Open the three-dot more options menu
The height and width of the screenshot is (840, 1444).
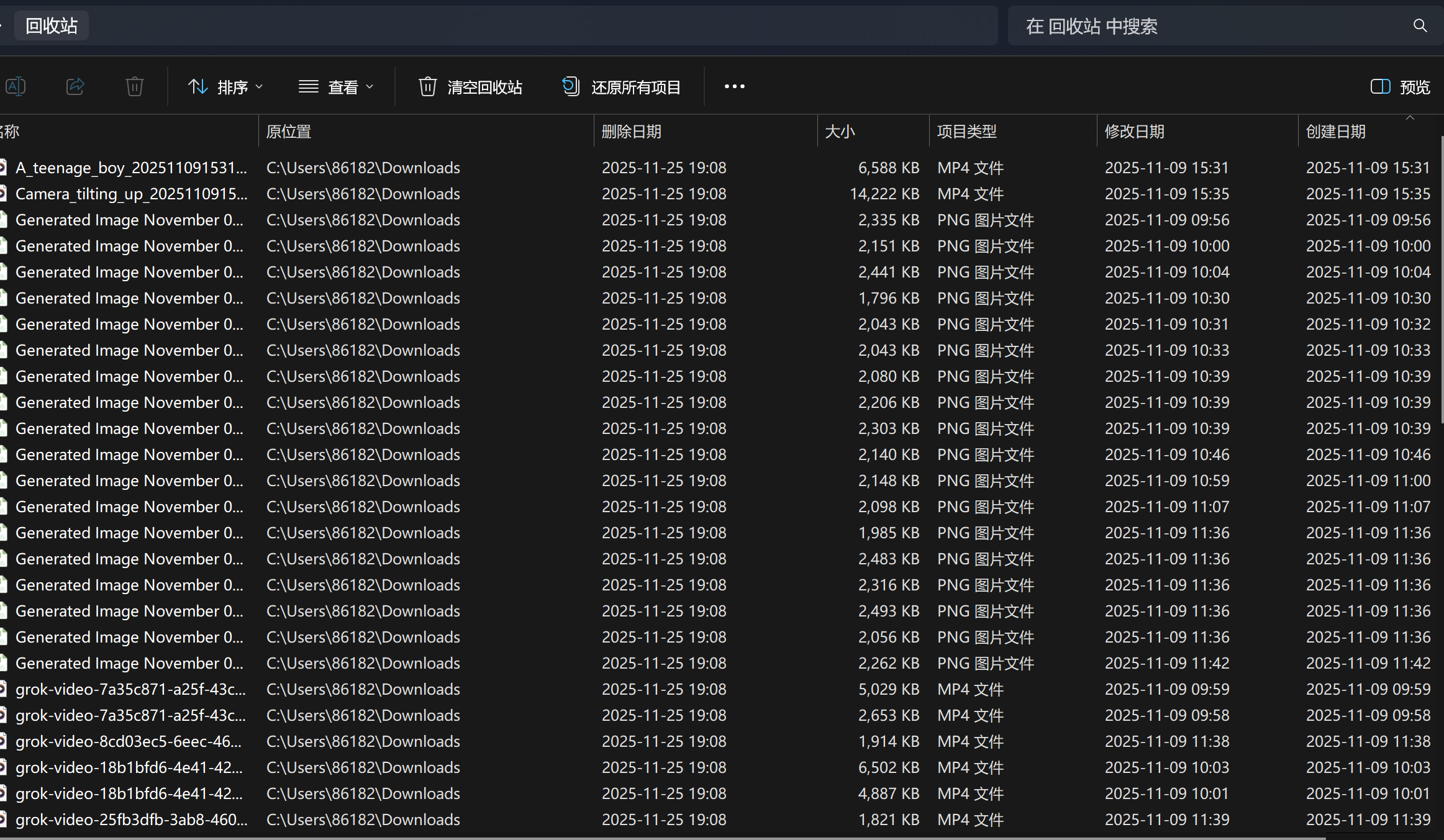pyautogui.click(x=734, y=86)
